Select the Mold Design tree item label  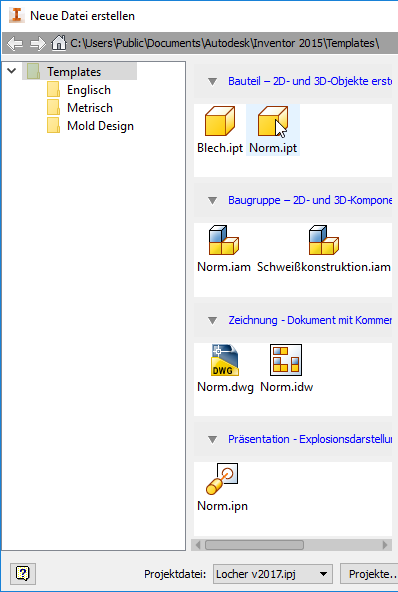click(x=100, y=126)
